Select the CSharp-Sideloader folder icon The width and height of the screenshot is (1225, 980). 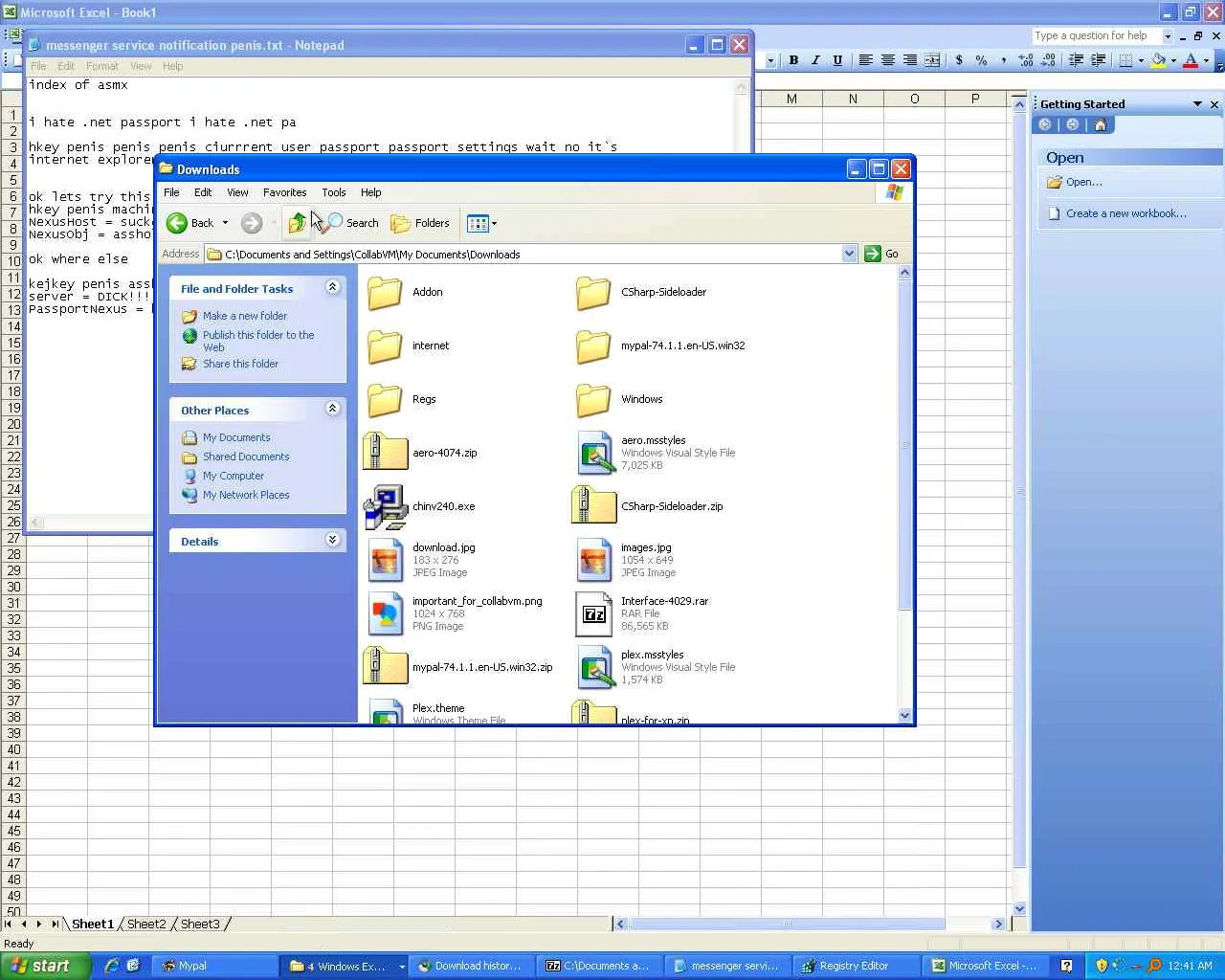tap(593, 293)
